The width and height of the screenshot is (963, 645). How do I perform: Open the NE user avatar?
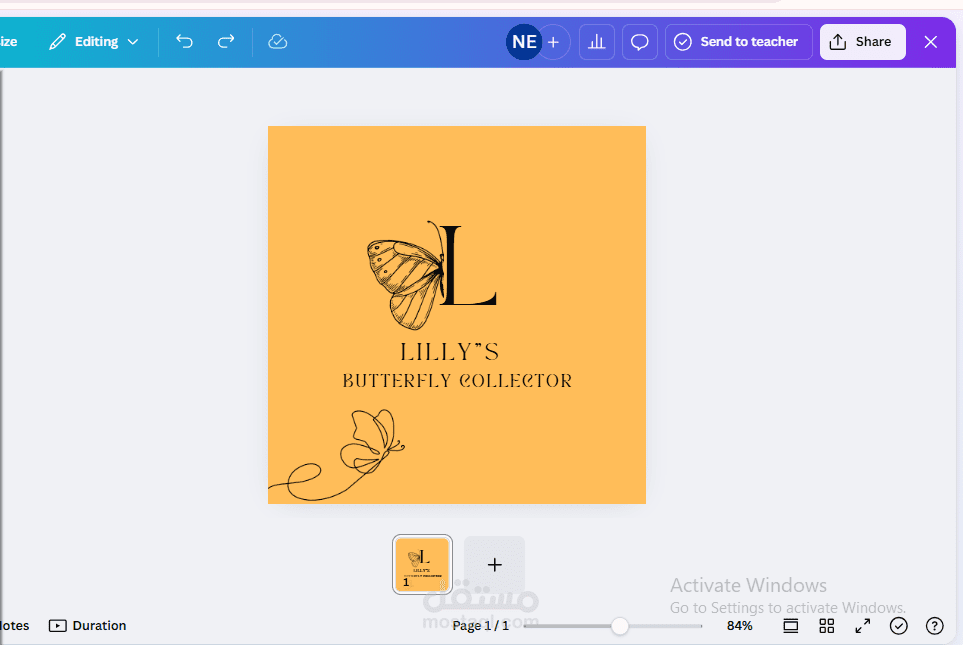pyautogui.click(x=524, y=42)
